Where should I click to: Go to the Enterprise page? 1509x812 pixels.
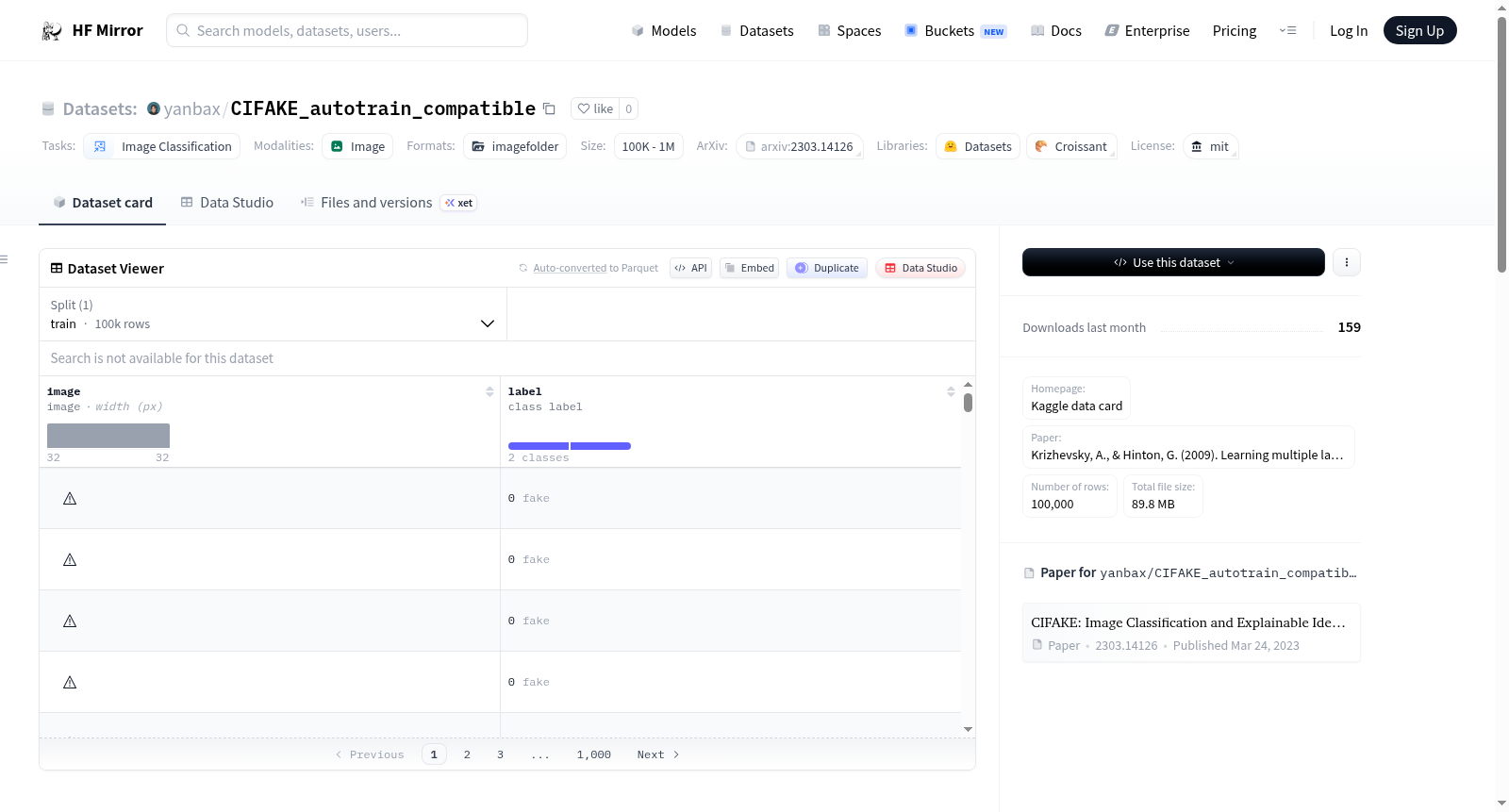(x=1147, y=31)
